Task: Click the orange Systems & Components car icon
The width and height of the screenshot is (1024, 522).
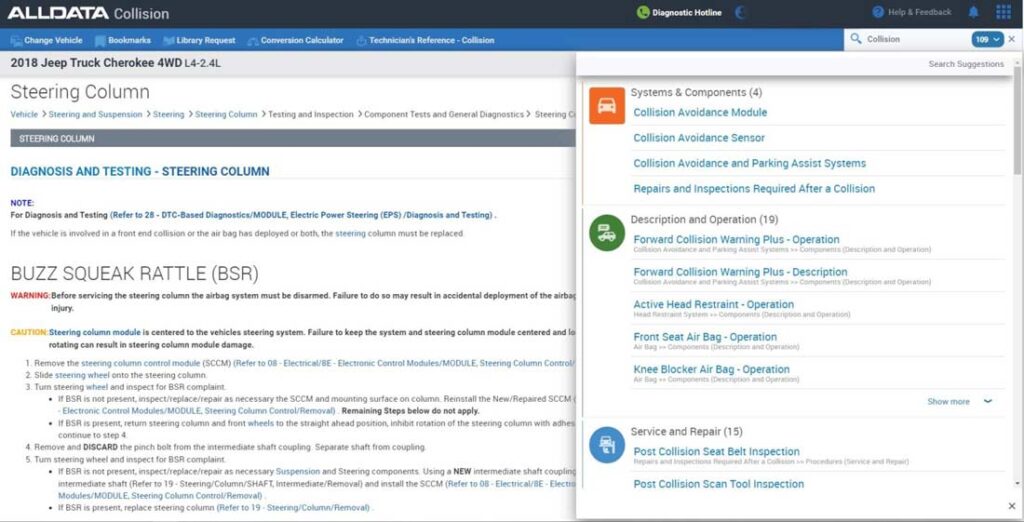Action: (x=607, y=106)
